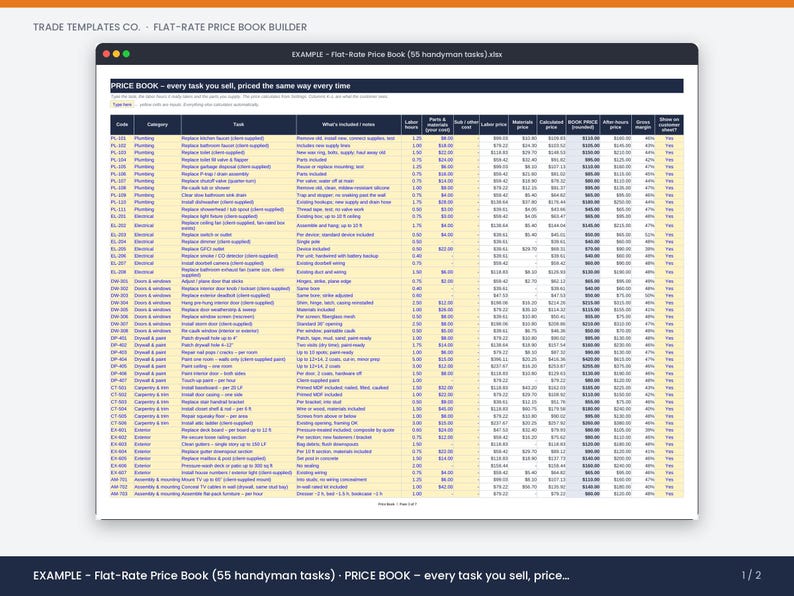
Task: Click the 'Labor hours' column header
Action: [412, 125]
